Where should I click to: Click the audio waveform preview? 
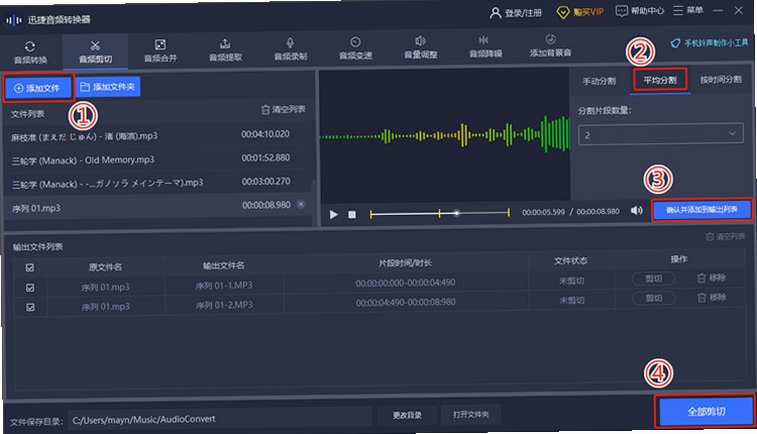coord(445,135)
